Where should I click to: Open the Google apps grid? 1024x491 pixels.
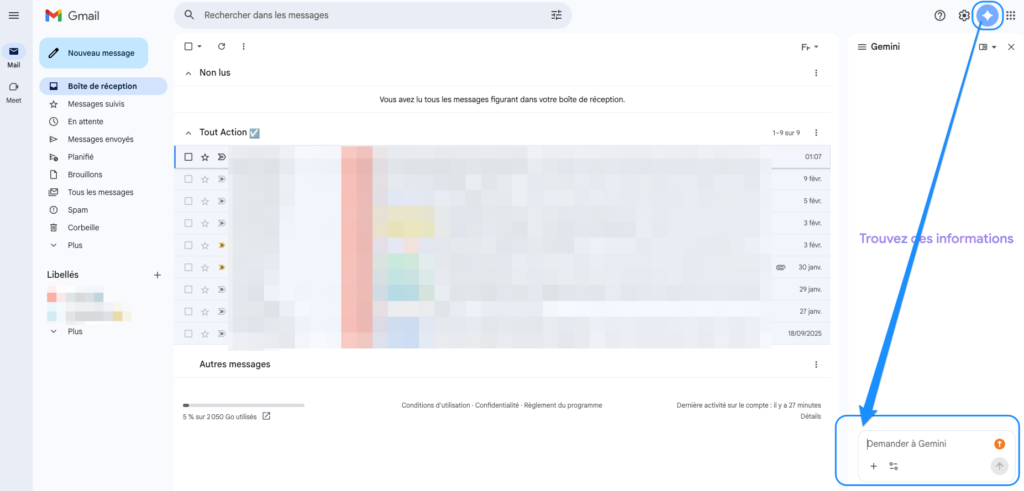point(1010,15)
